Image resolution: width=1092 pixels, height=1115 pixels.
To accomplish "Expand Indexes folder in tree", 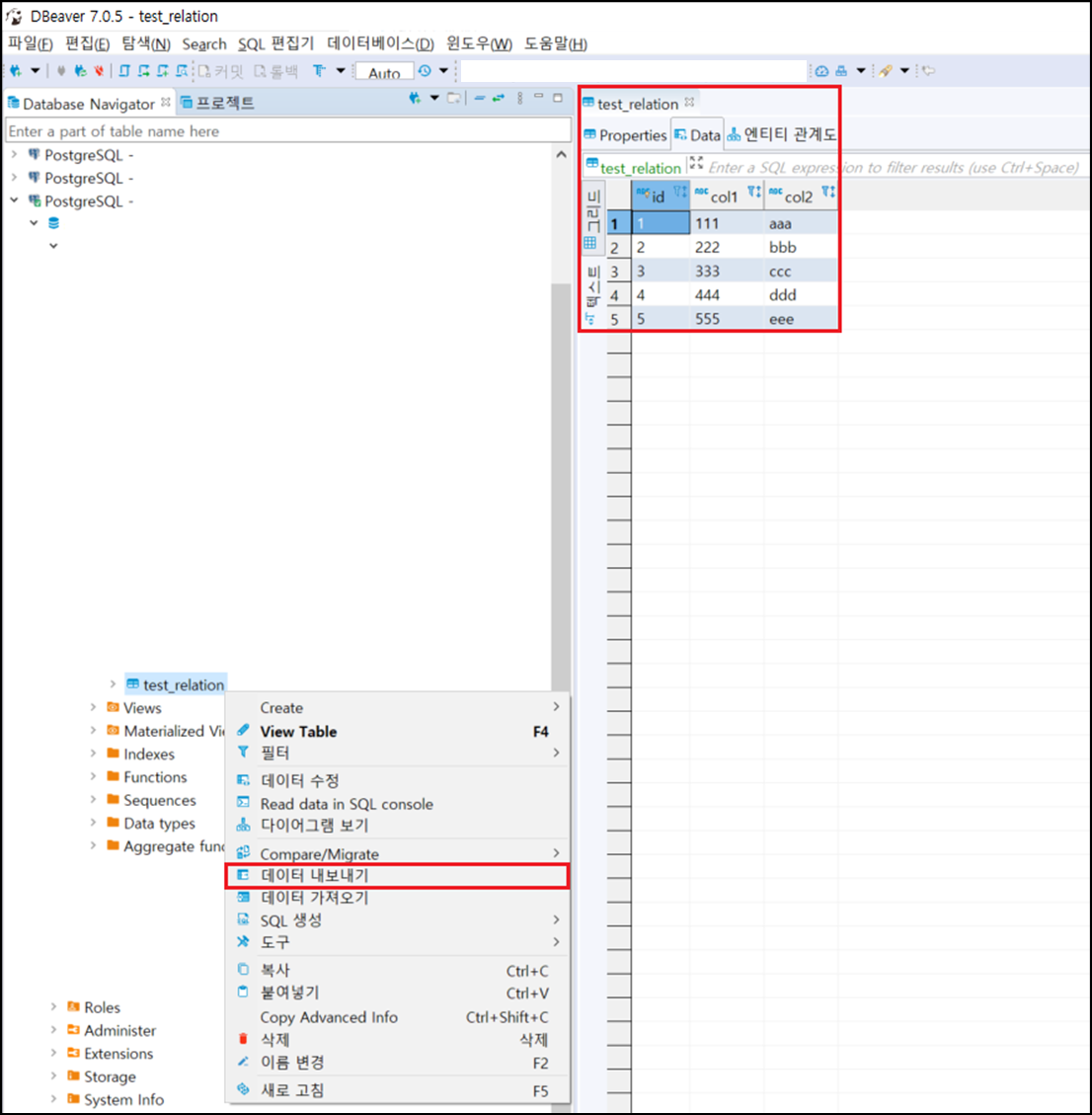I will click(x=93, y=754).
